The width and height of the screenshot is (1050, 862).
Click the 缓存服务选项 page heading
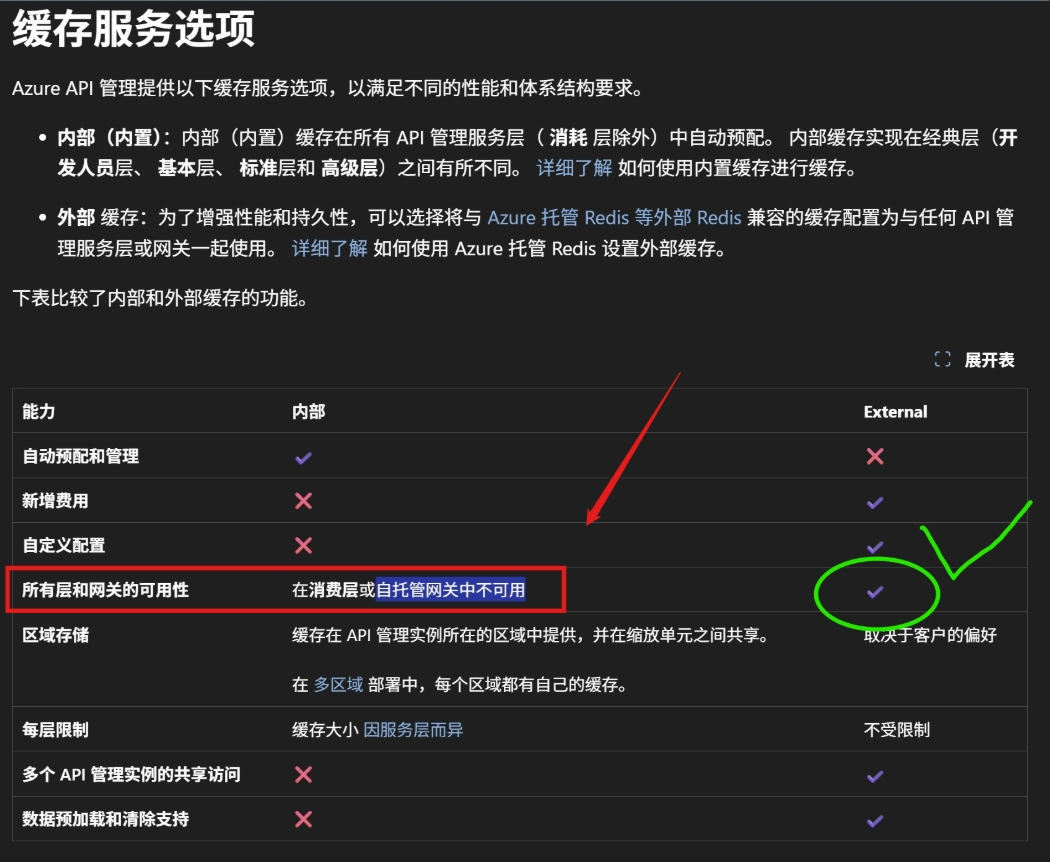click(x=133, y=29)
